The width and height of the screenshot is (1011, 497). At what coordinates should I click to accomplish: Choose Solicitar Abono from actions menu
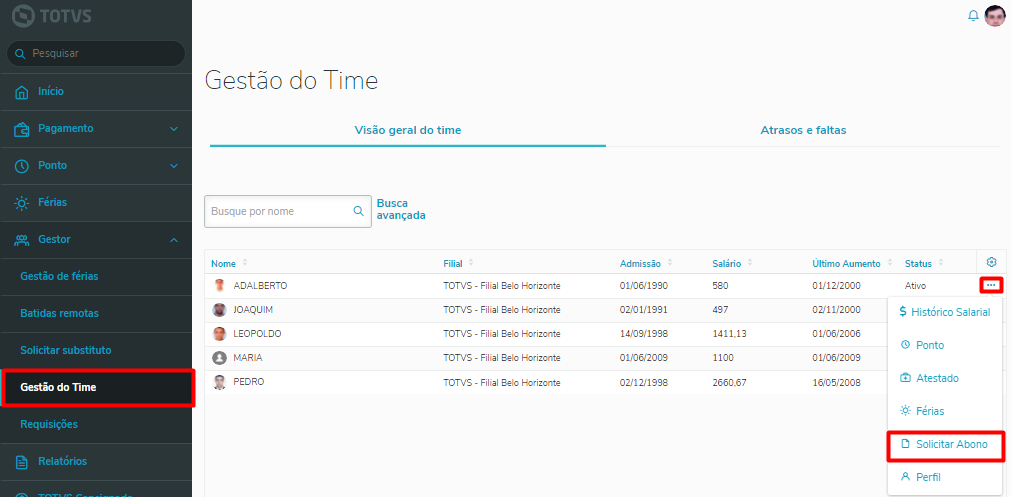pos(945,445)
